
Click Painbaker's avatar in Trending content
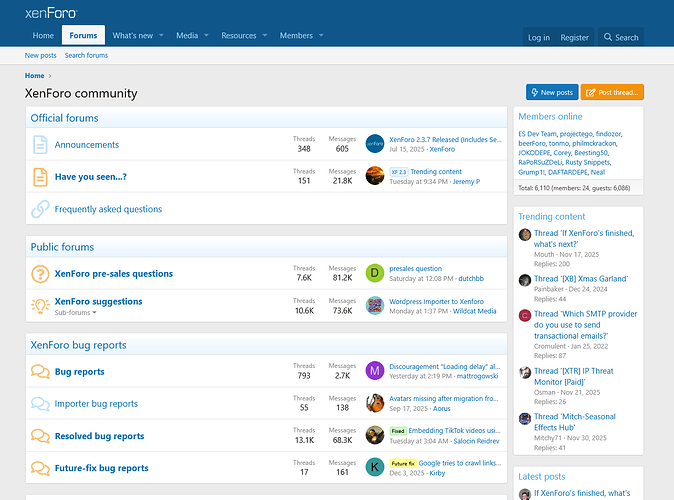(525, 280)
